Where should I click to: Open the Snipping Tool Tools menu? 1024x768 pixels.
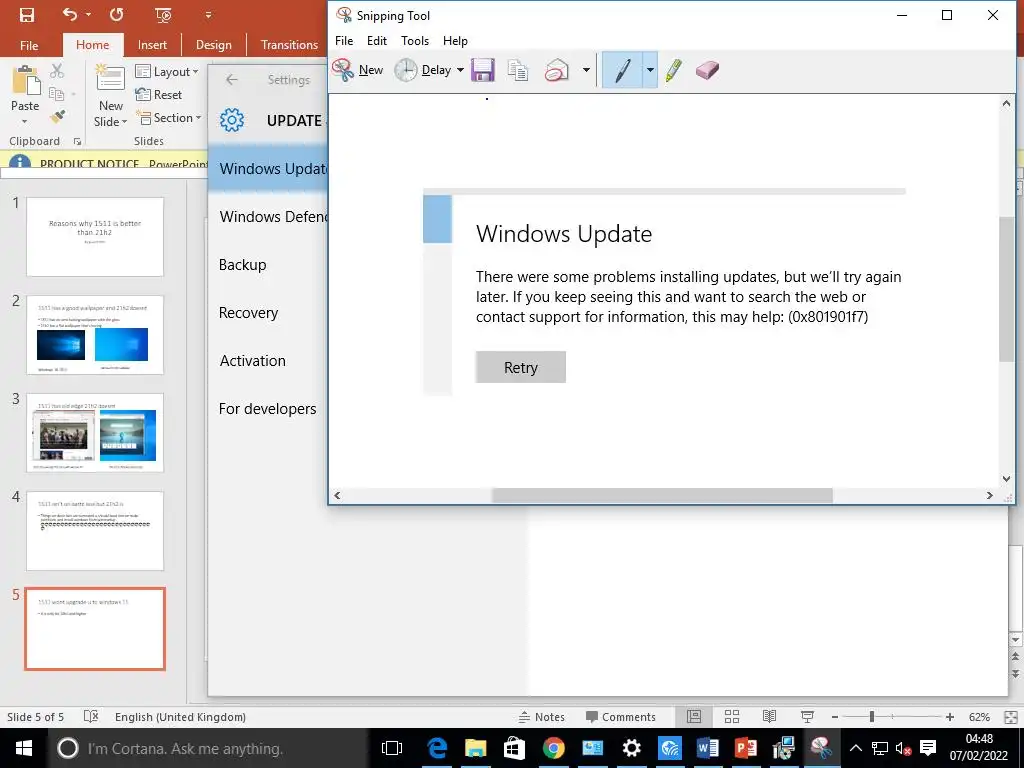(415, 40)
